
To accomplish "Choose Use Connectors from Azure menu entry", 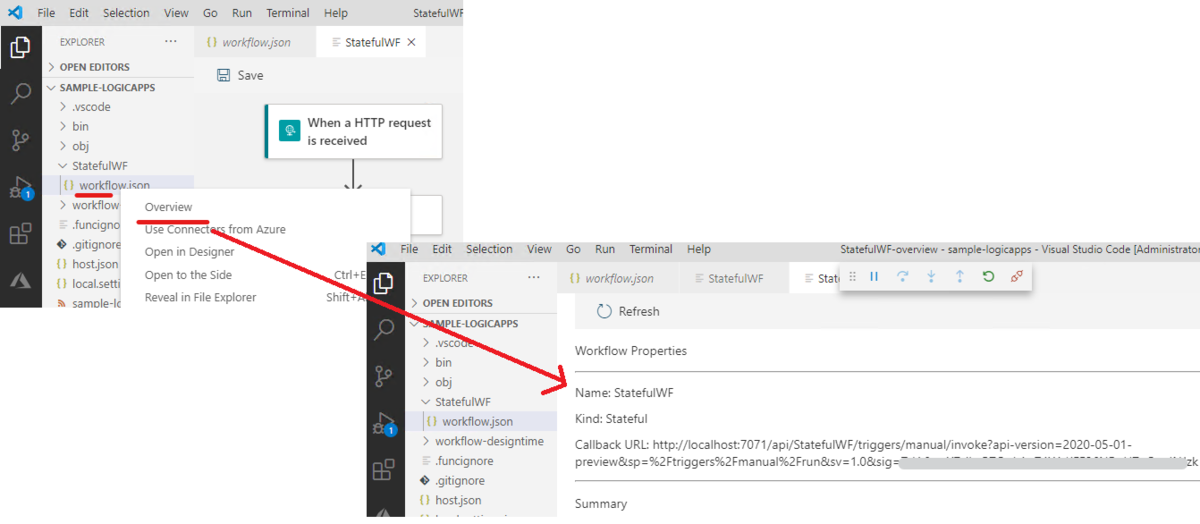I will point(215,229).
